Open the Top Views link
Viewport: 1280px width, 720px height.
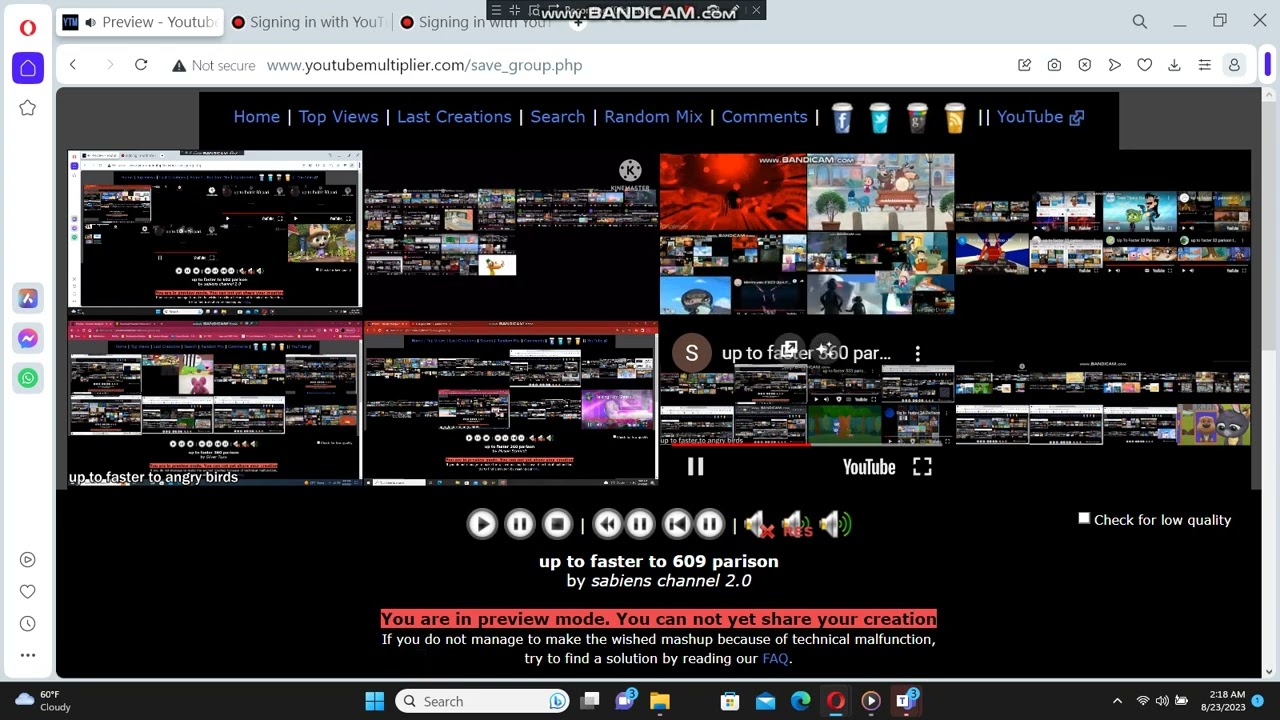pos(338,117)
